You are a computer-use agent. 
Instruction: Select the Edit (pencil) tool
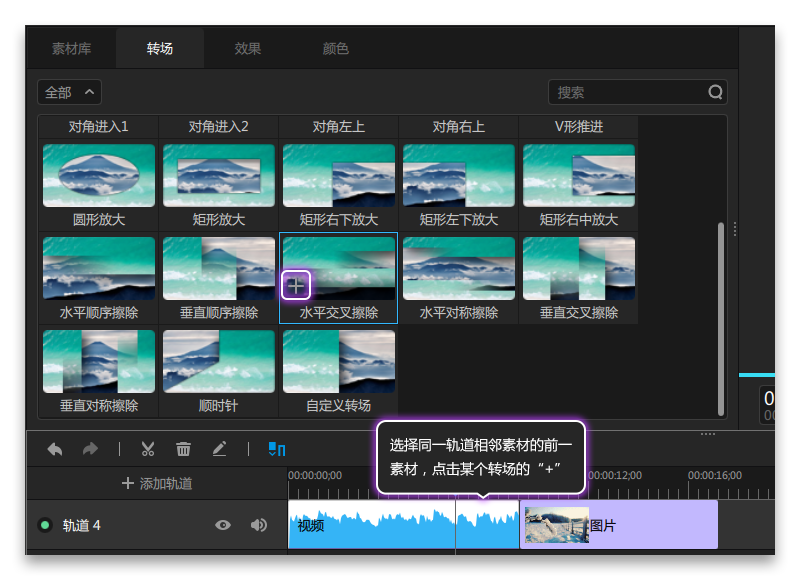(220, 449)
